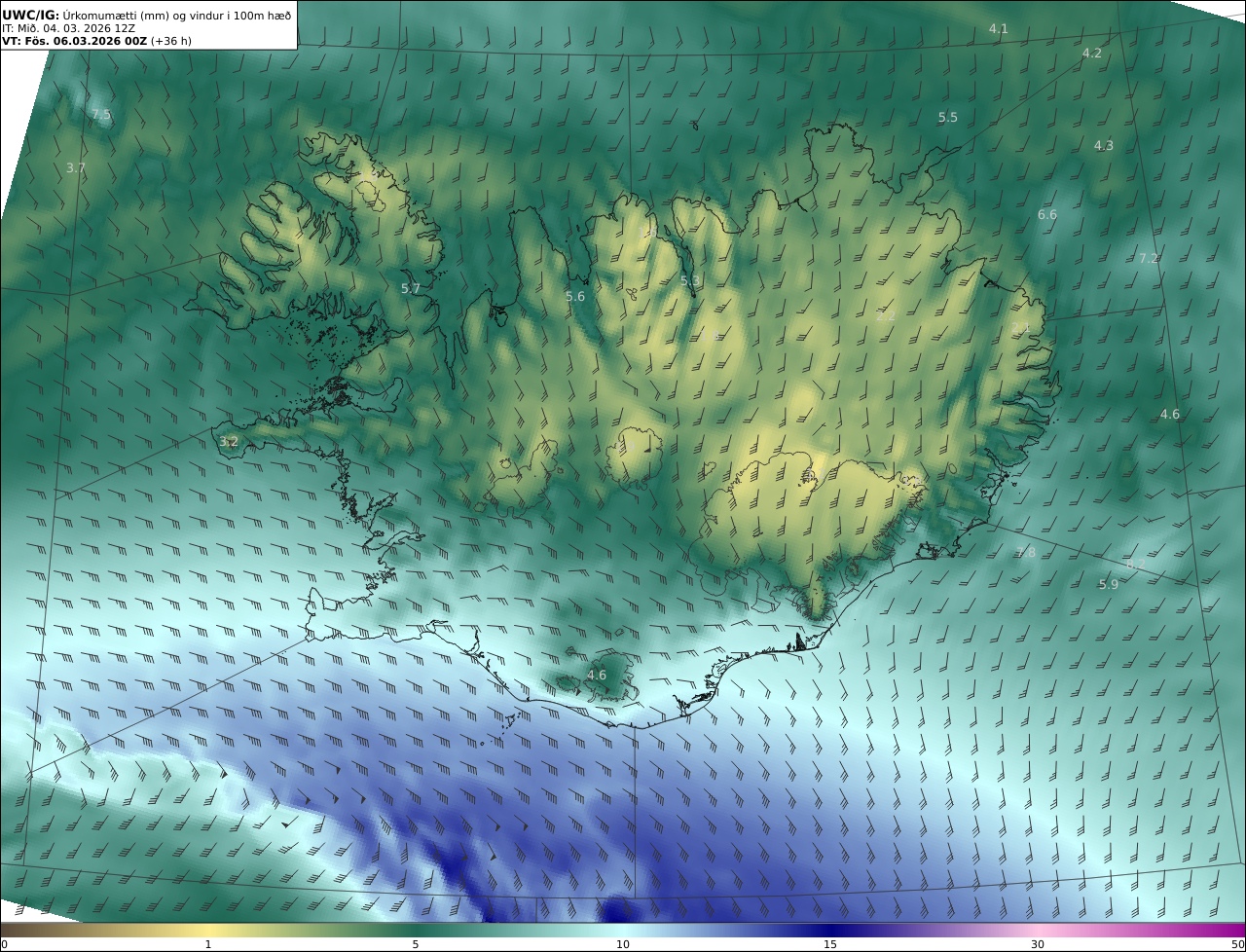
Task: Click the '7.2' value on the map
Action: [1149, 258]
